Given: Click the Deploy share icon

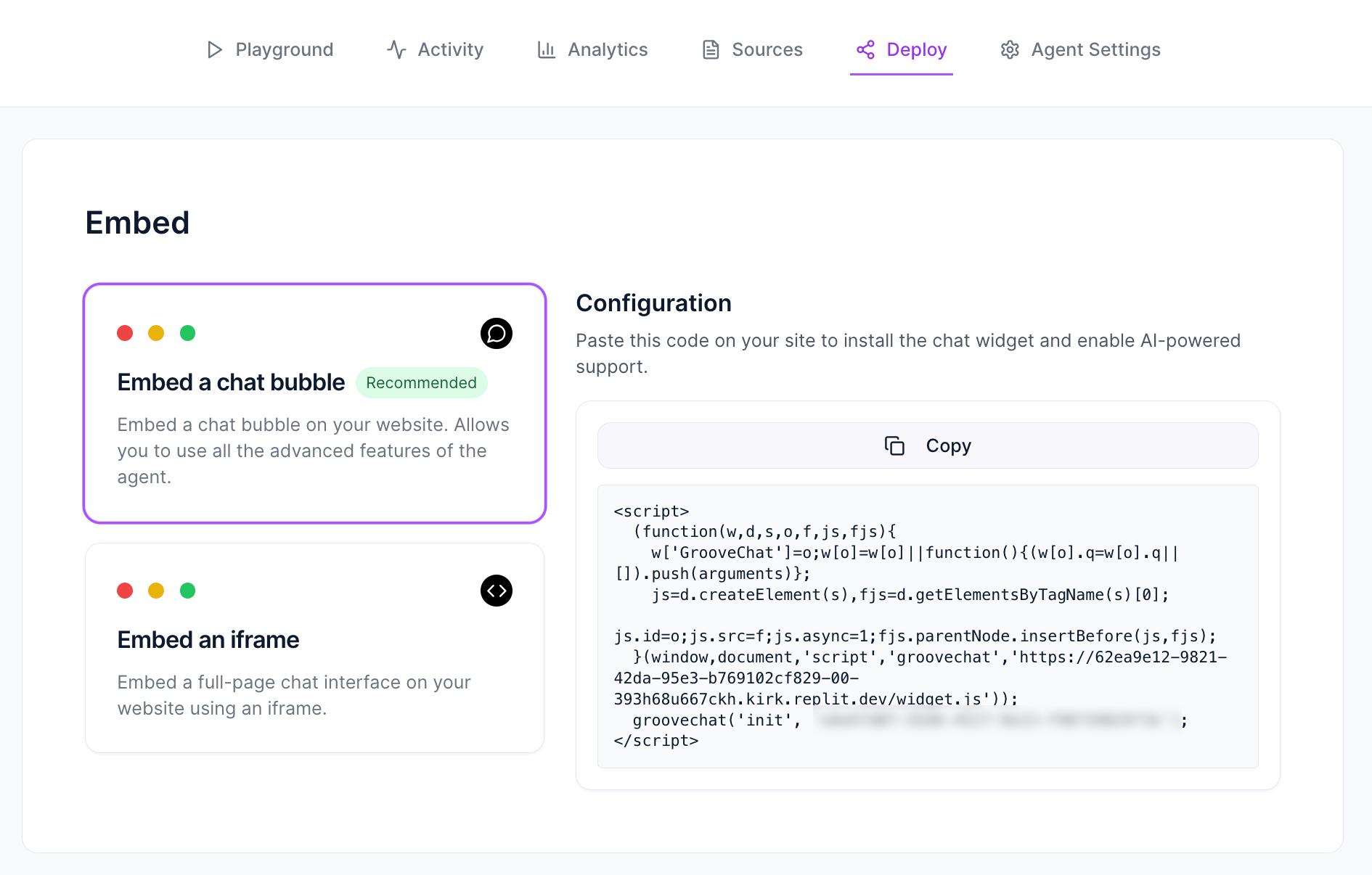Looking at the screenshot, I should tap(865, 49).
